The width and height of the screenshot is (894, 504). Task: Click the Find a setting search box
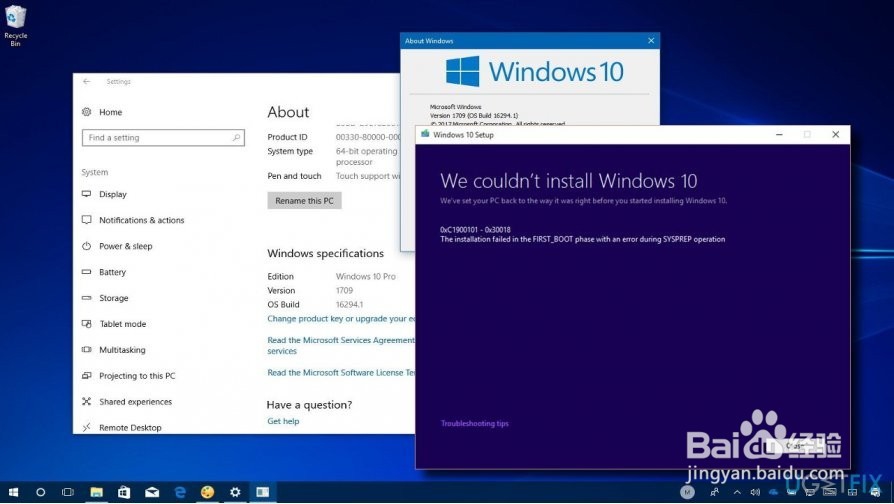[x=163, y=138]
